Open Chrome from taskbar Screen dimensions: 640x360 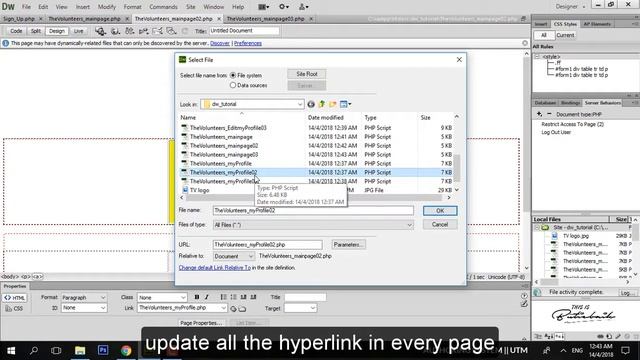126,350
